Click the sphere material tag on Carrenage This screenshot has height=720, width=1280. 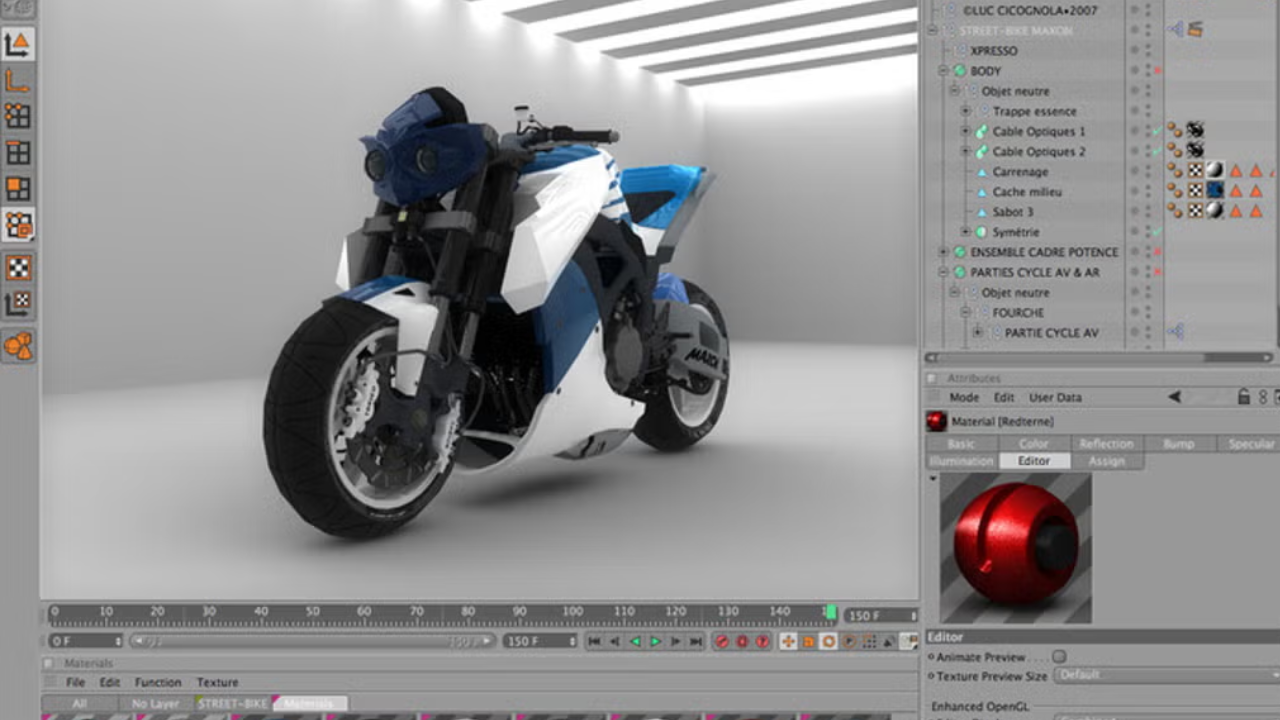(1214, 171)
